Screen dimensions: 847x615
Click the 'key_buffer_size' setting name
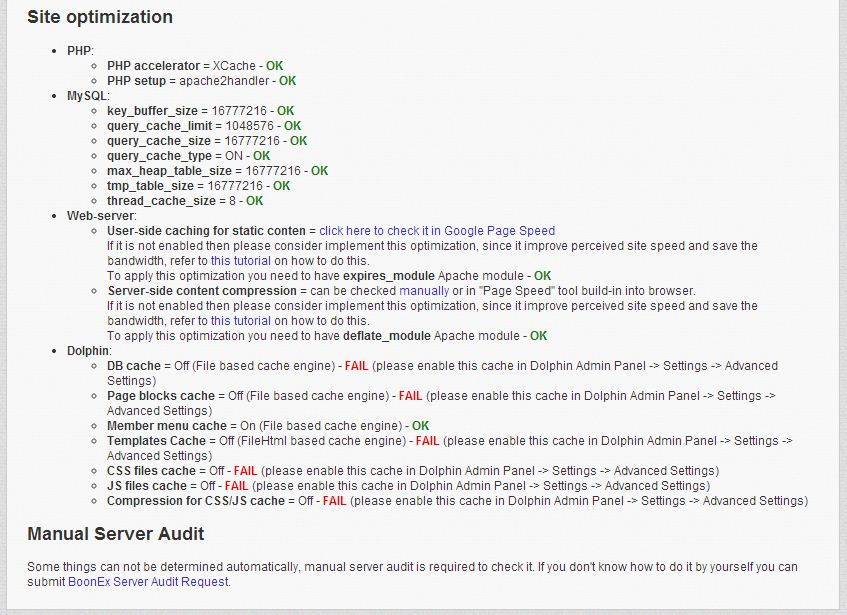point(153,111)
